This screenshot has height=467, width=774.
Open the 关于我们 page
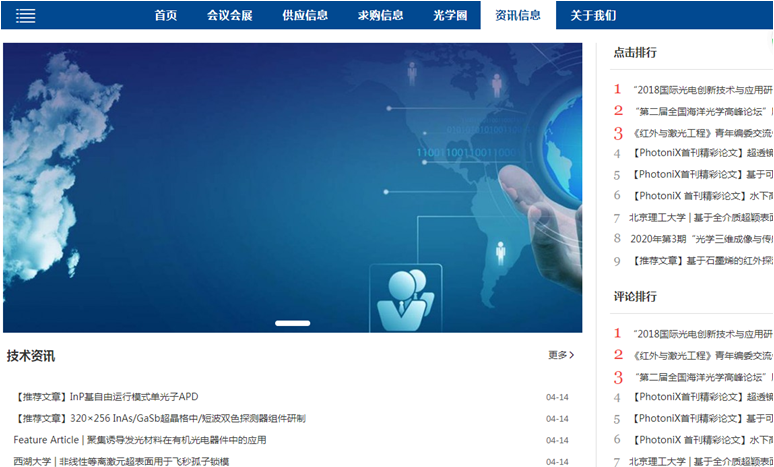point(593,15)
